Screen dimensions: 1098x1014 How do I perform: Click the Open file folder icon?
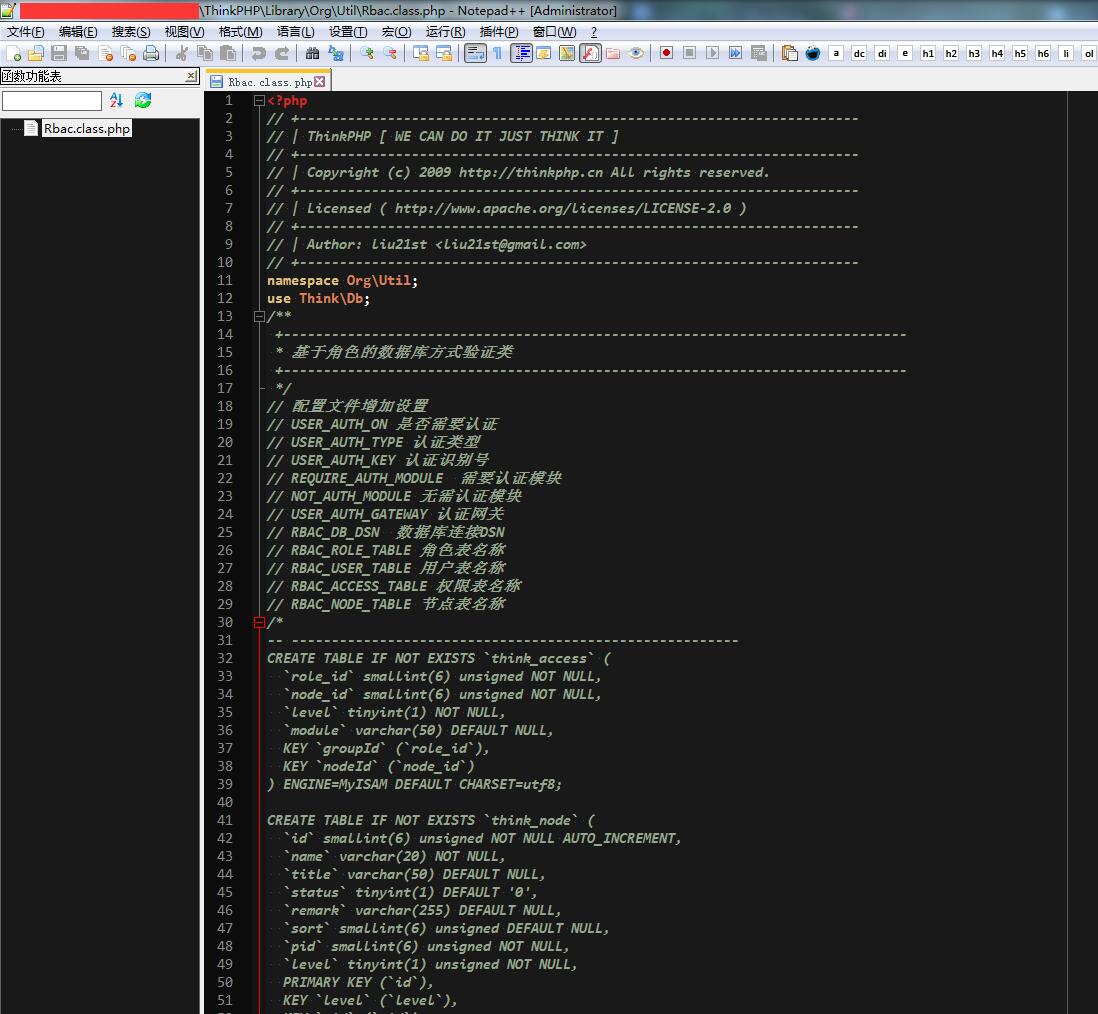coord(36,53)
